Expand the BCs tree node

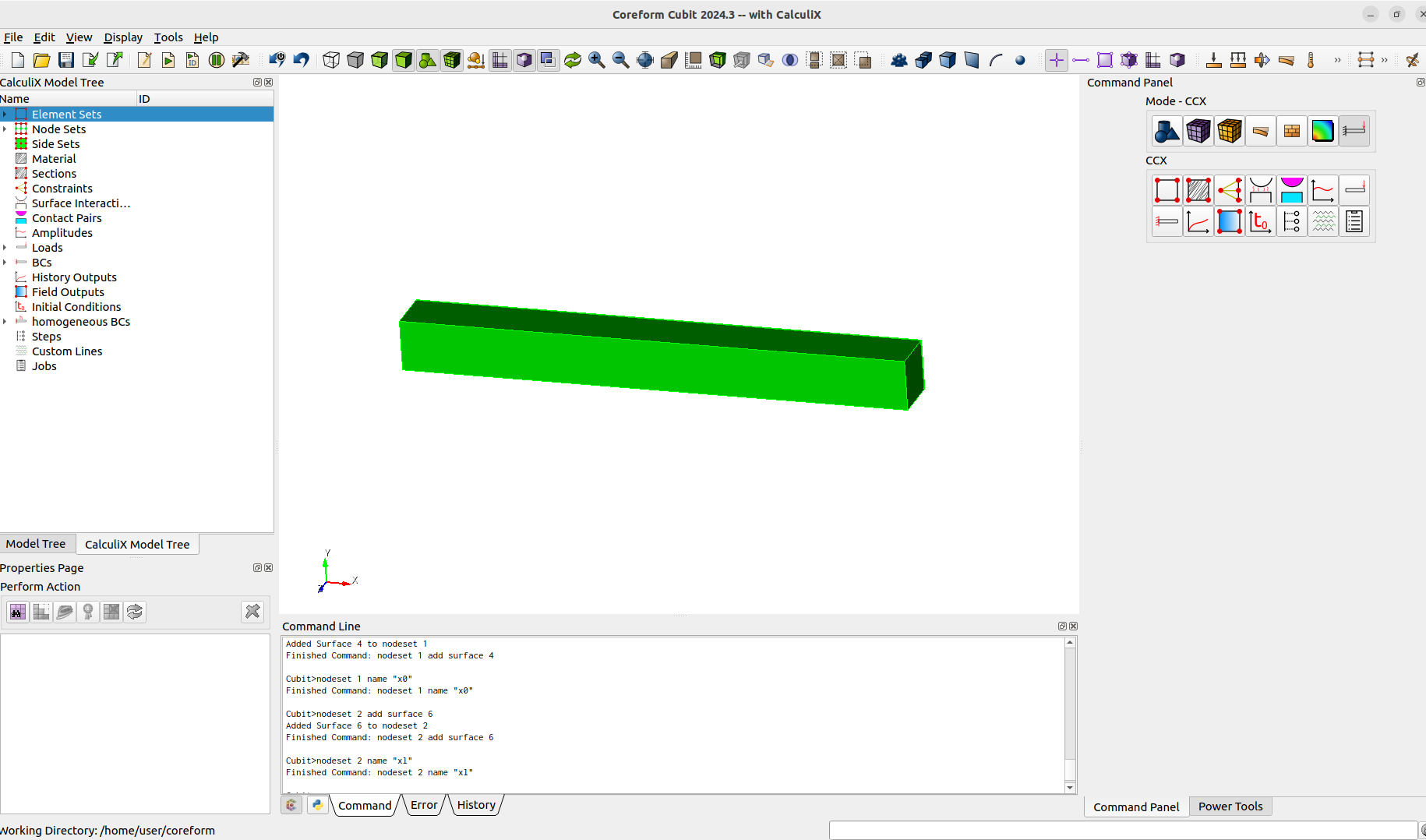(x=6, y=263)
